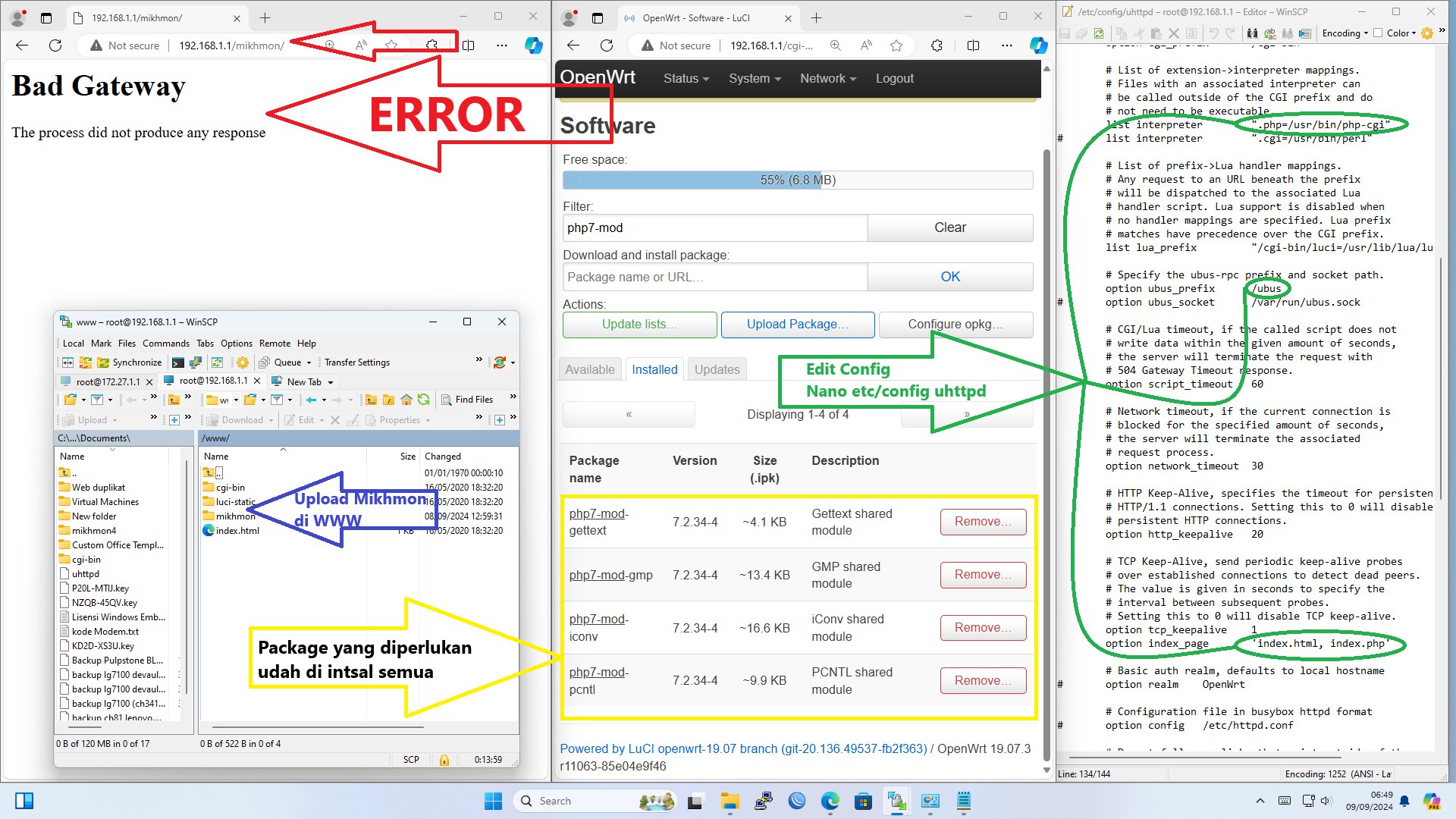Toggle the Color checkbox in the WinSCP editor

pos(1378,33)
